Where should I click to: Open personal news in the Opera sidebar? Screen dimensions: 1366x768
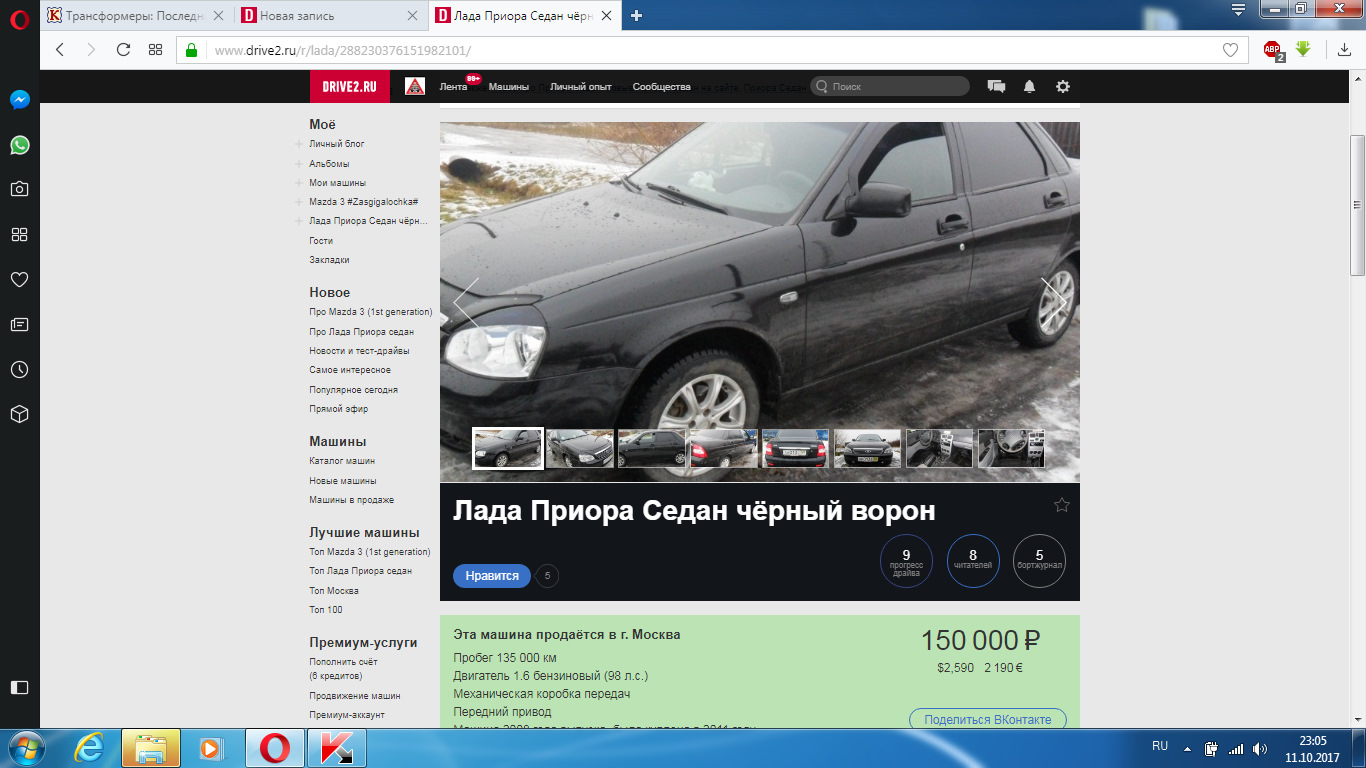click(19, 324)
